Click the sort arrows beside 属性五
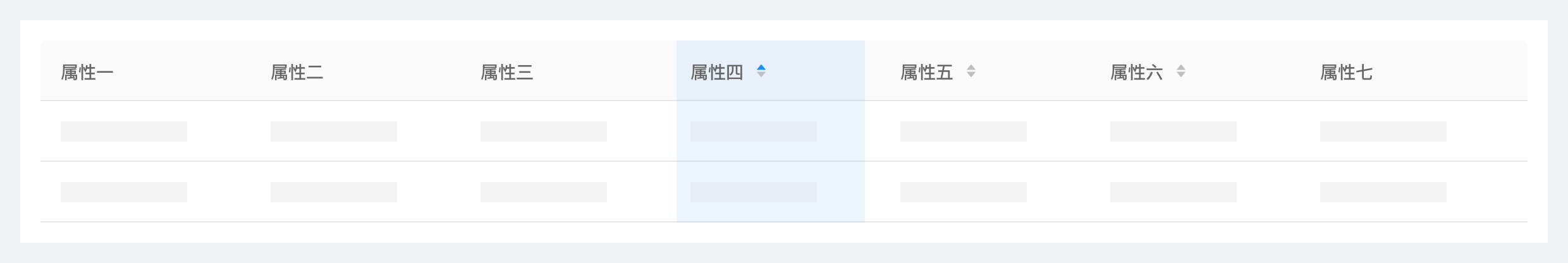 pos(971,71)
